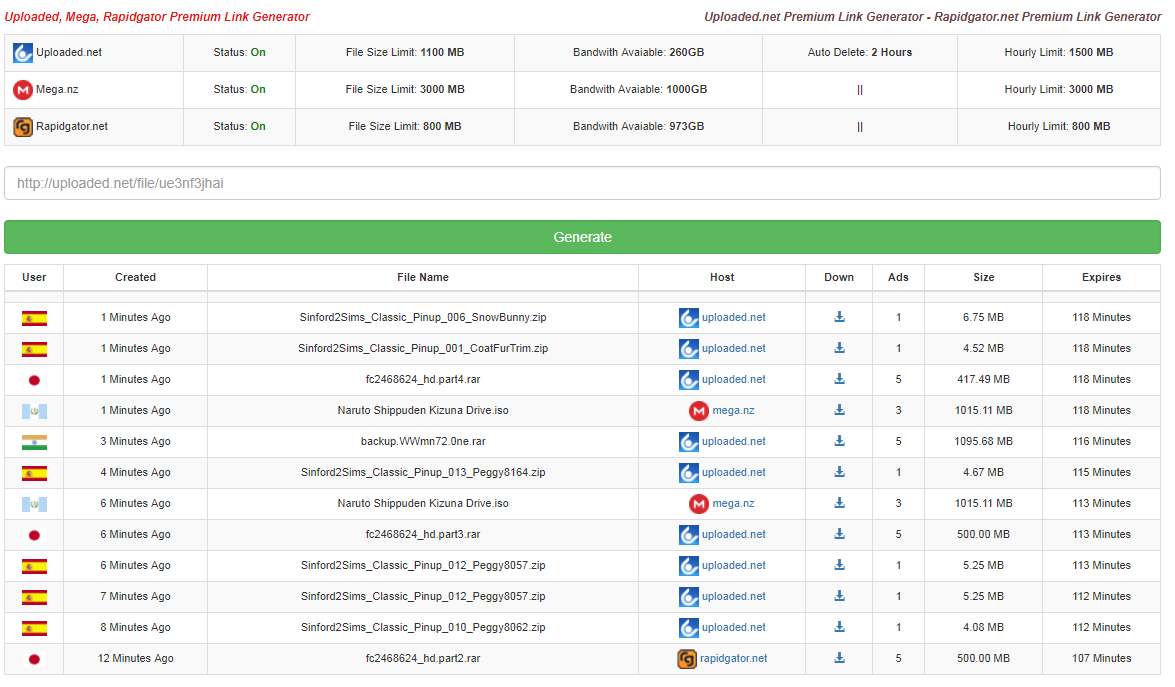Download fc2468624_hd.part3.rar using its arrow icon

839,534
